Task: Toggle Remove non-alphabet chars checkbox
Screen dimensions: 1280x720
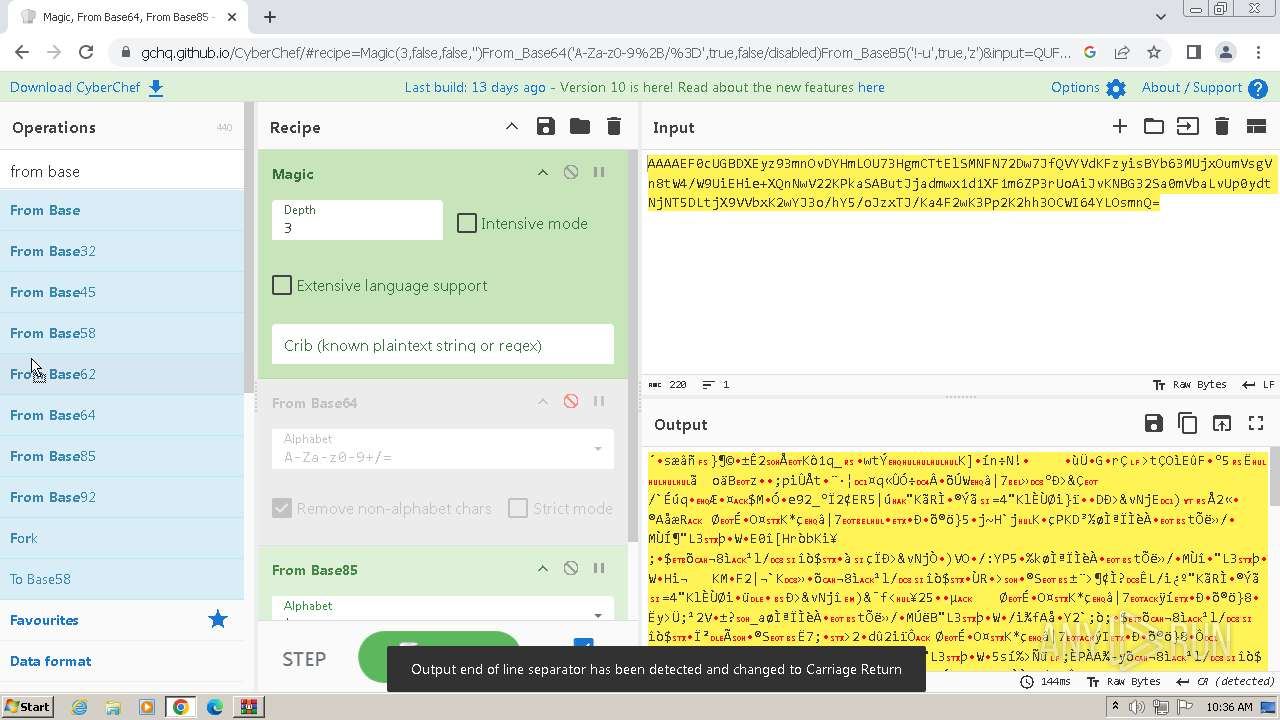Action: tap(282, 508)
